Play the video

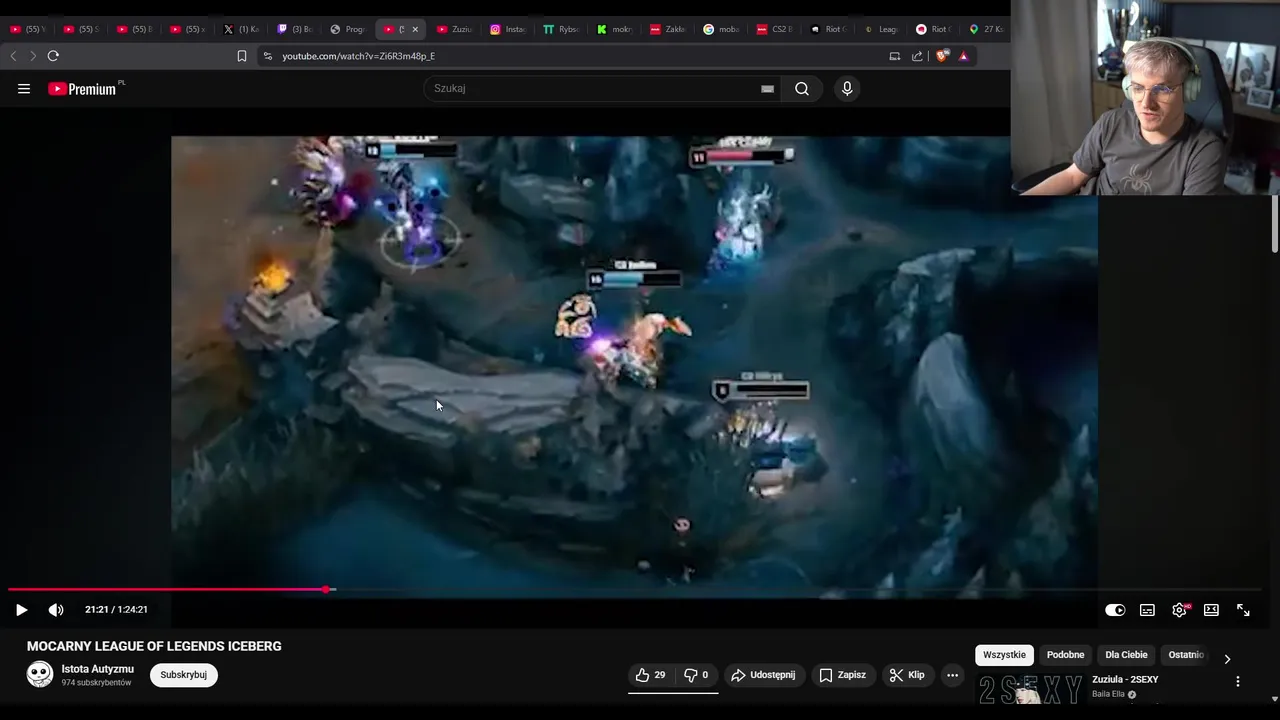pyautogui.click(x=21, y=610)
